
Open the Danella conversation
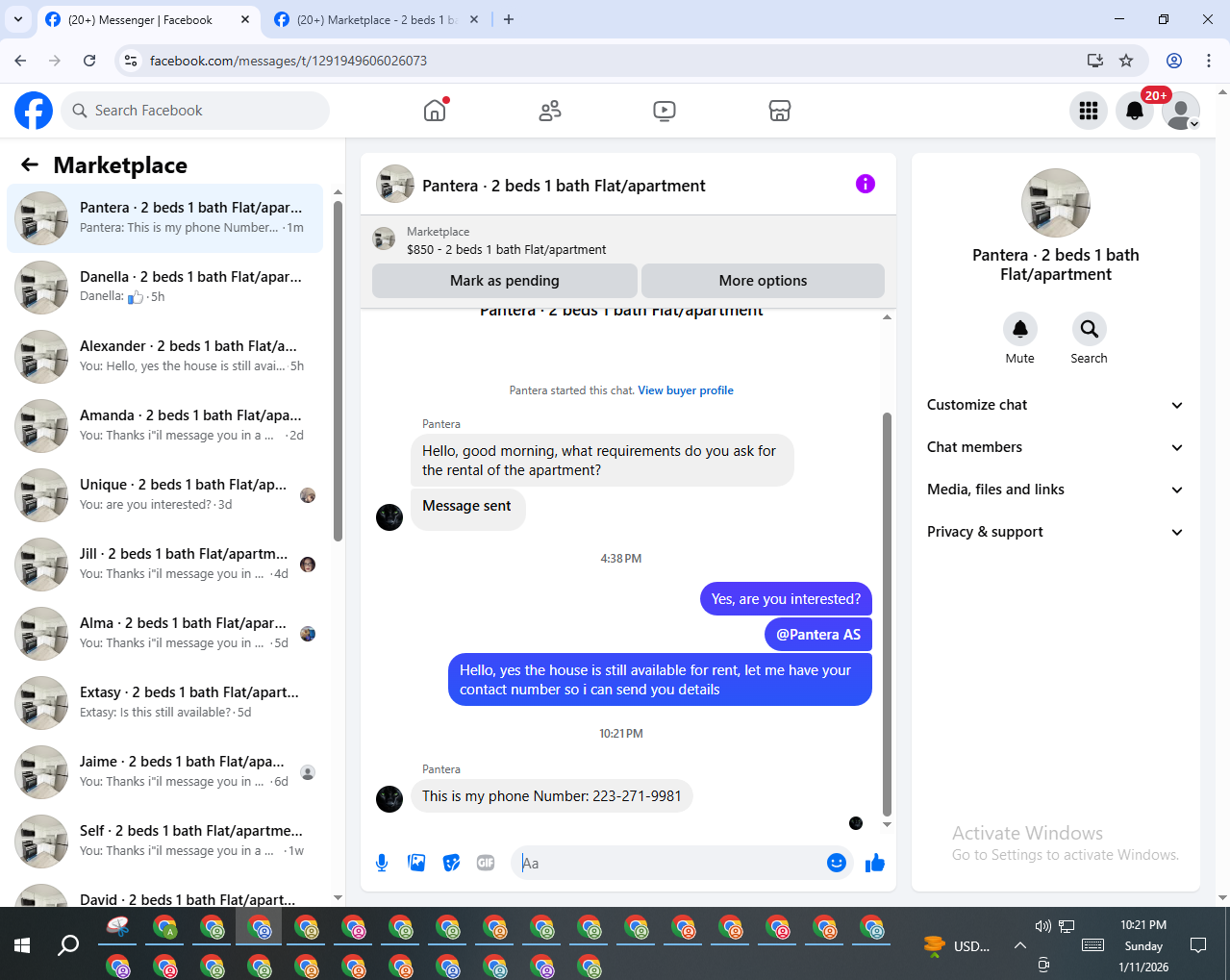click(x=164, y=288)
